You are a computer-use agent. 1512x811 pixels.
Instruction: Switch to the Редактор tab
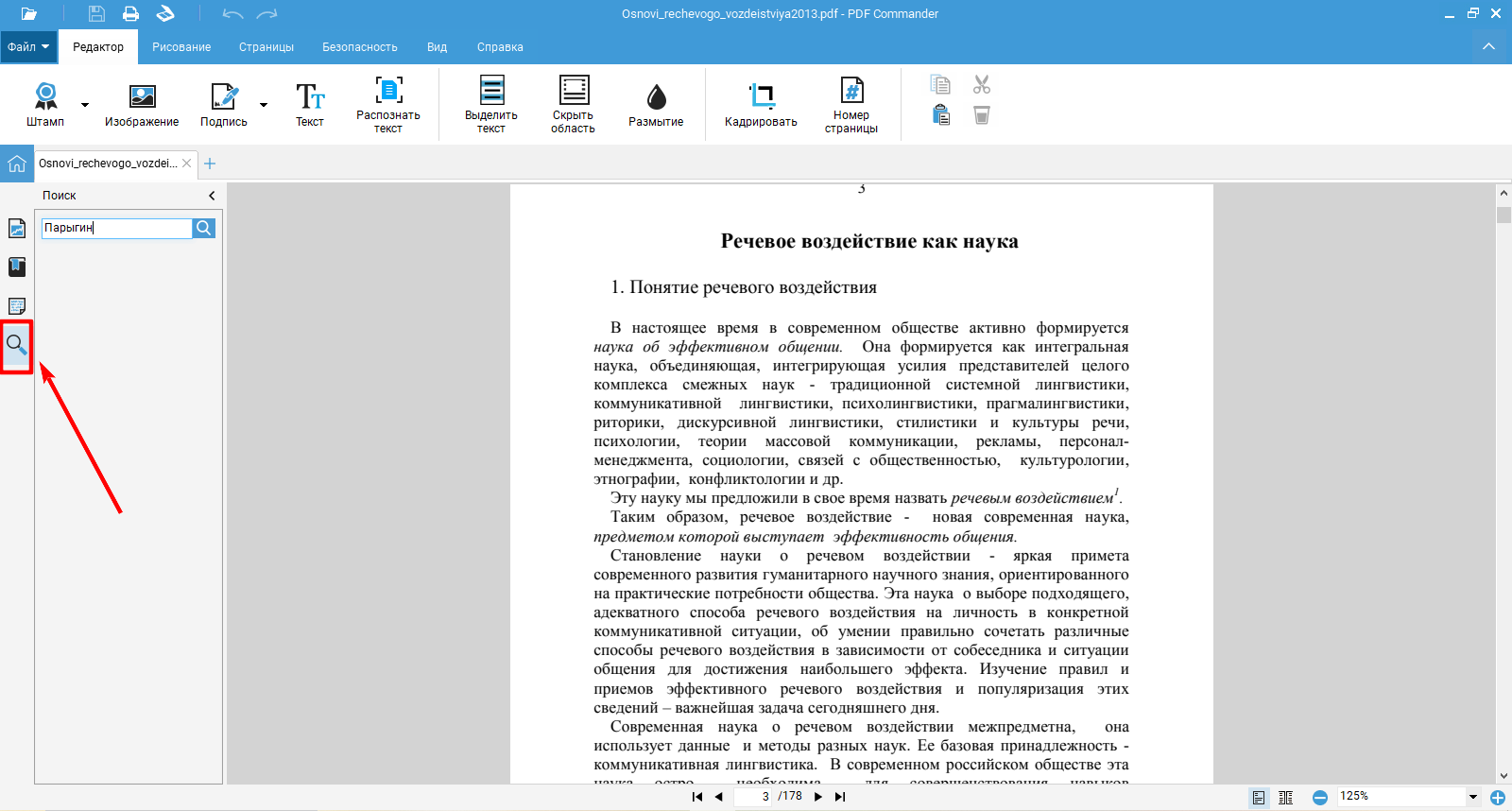98,46
